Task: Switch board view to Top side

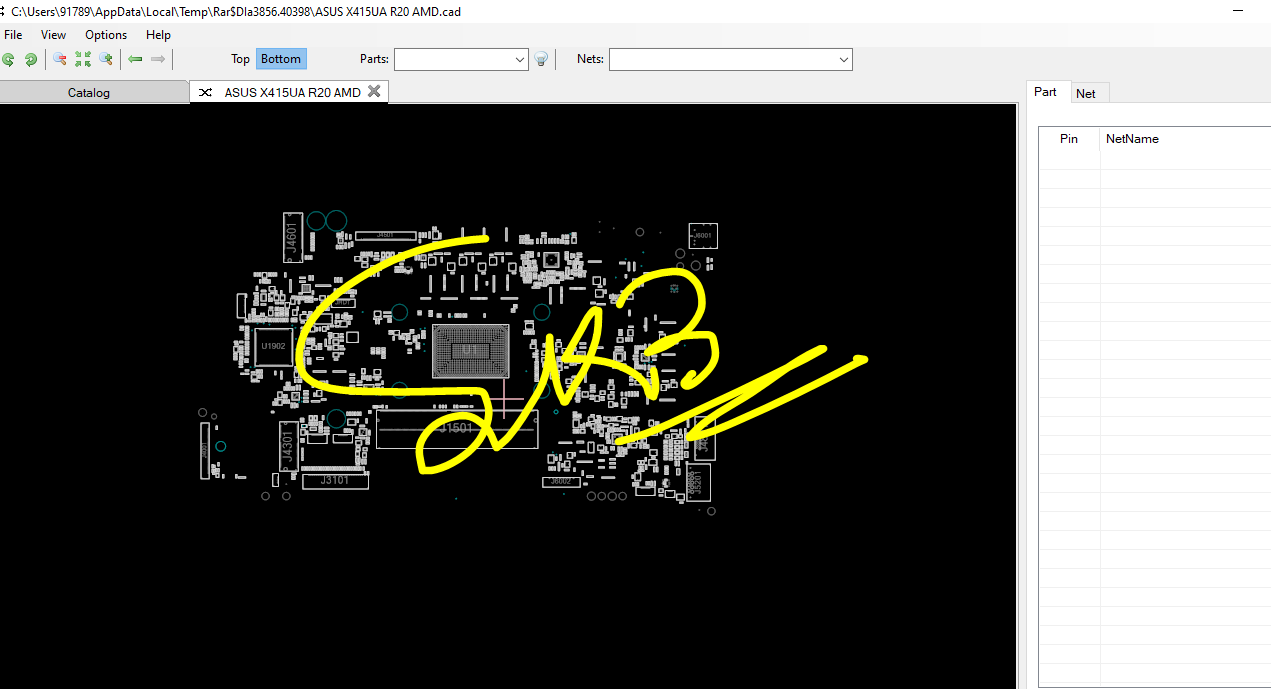Action: click(x=240, y=59)
